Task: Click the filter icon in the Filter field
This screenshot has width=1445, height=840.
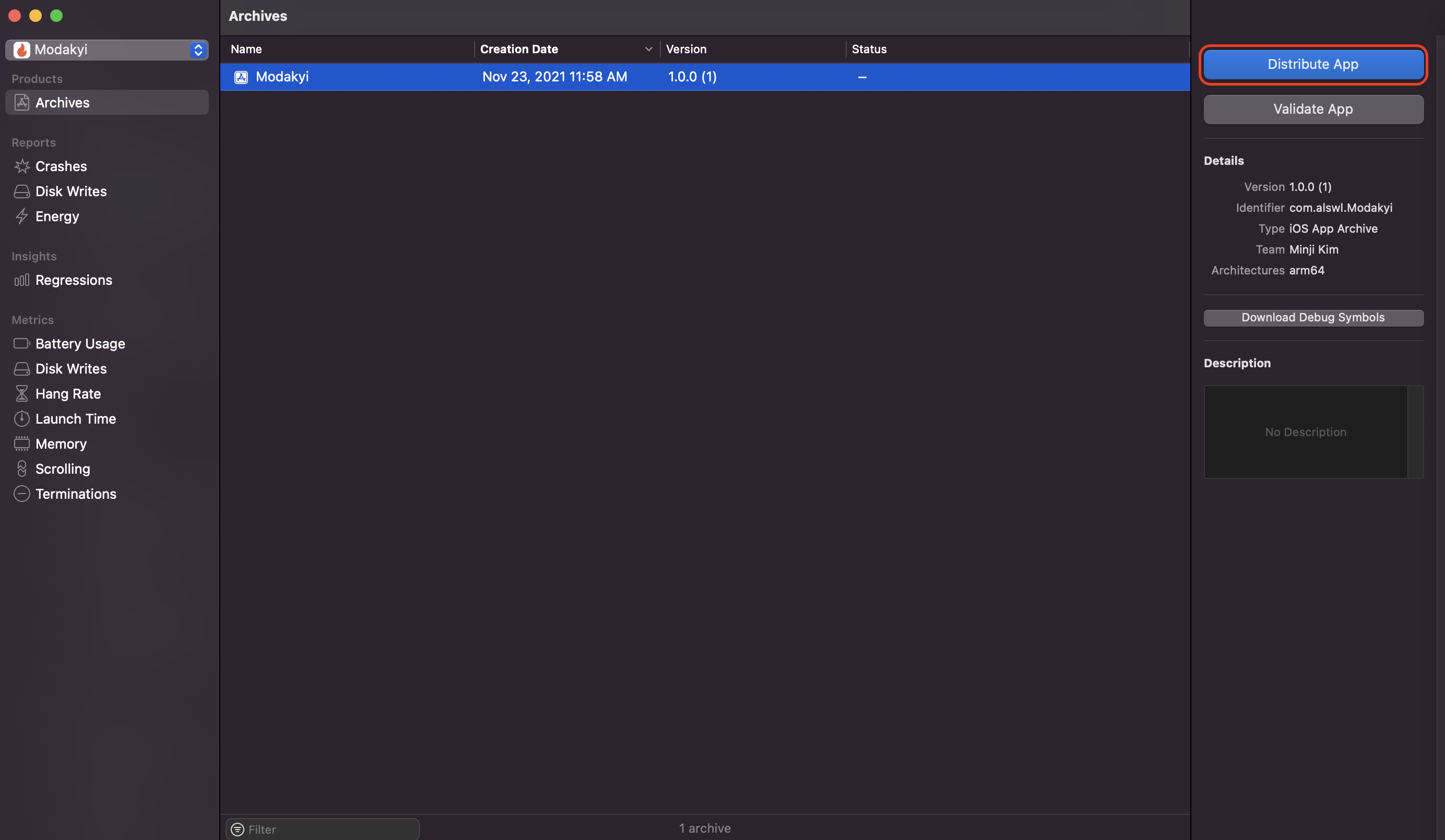Action: tap(238, 829)
